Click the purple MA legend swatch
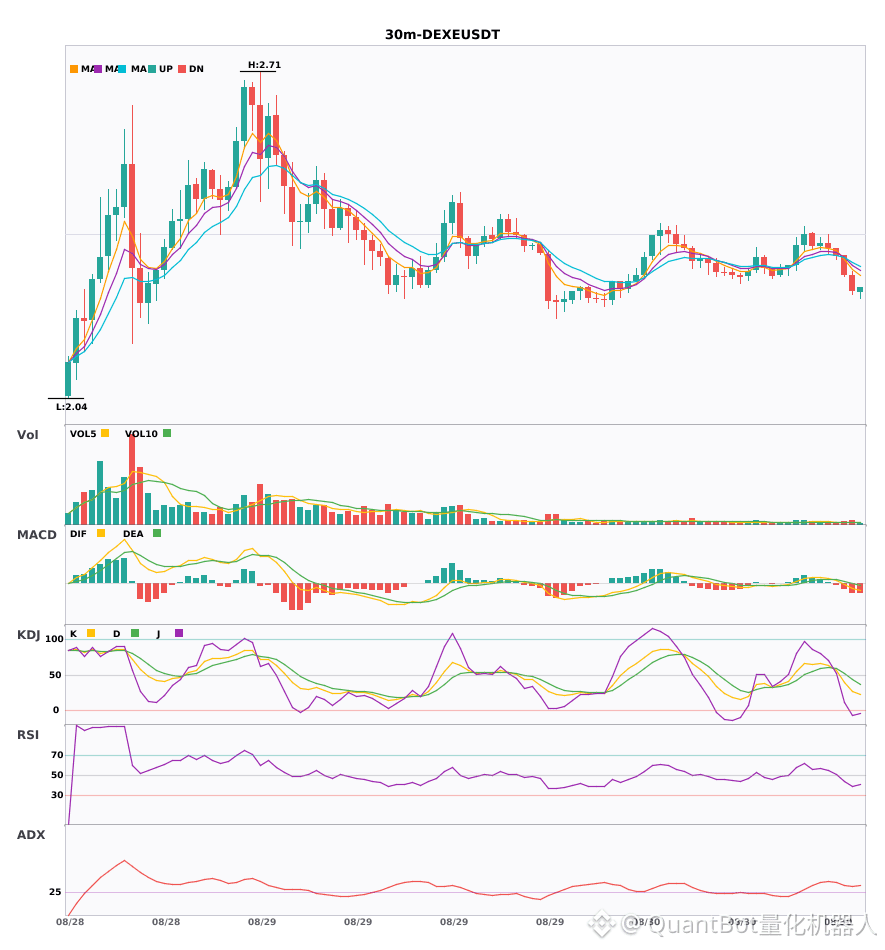Screen dimensions: 885x950 [x=98, y=69]
